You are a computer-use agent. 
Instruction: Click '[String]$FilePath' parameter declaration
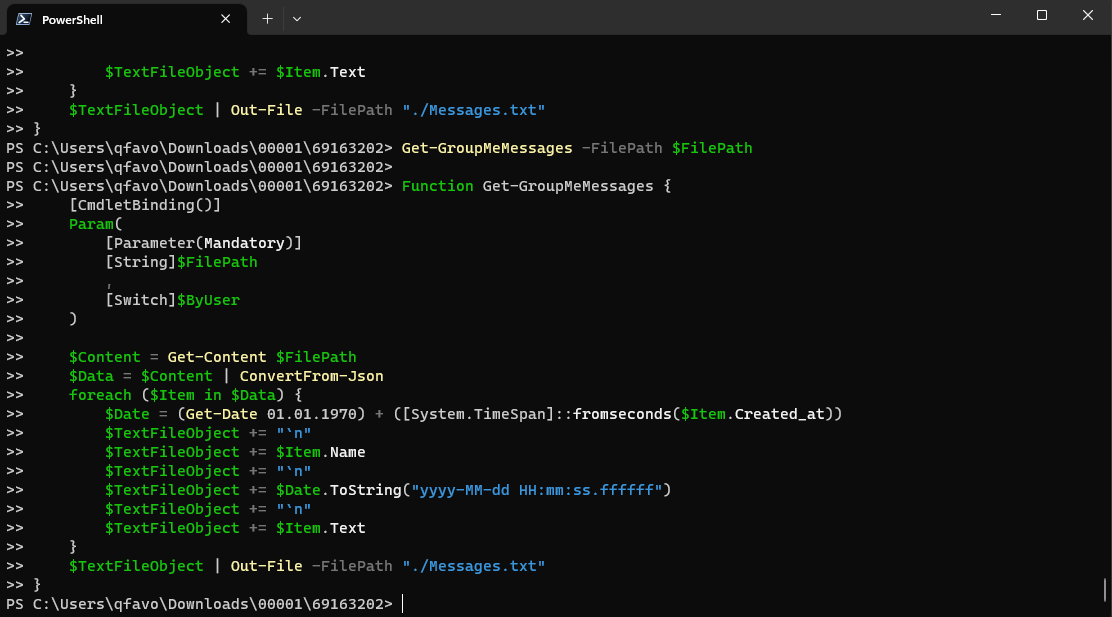click(181, 262)
